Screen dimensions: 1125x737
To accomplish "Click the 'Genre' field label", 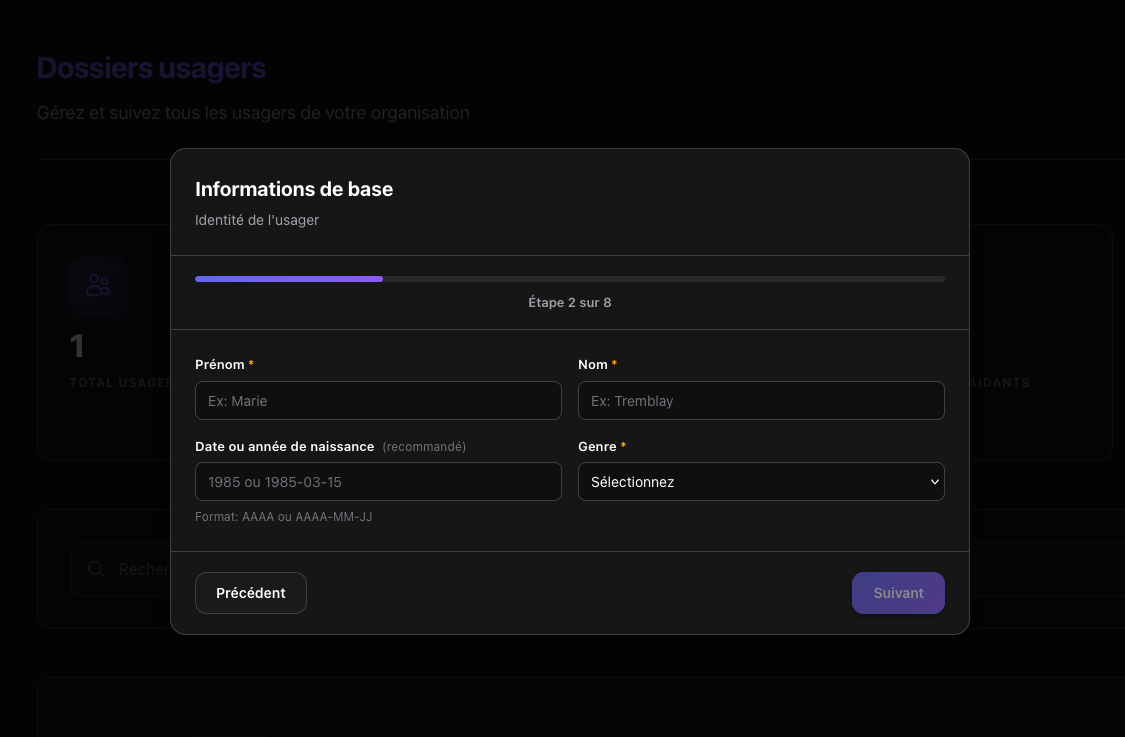I will pyautogui.click(x=597, y=447).
